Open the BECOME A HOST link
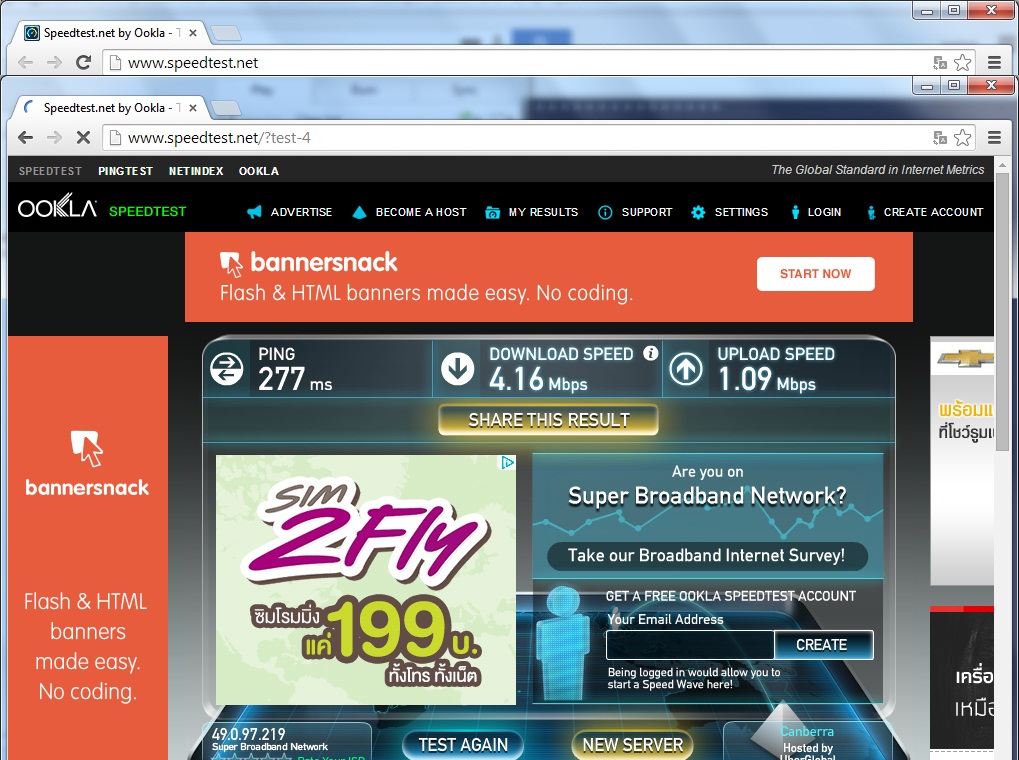The height and width of the screenshot is (760, 1019). 420,212
